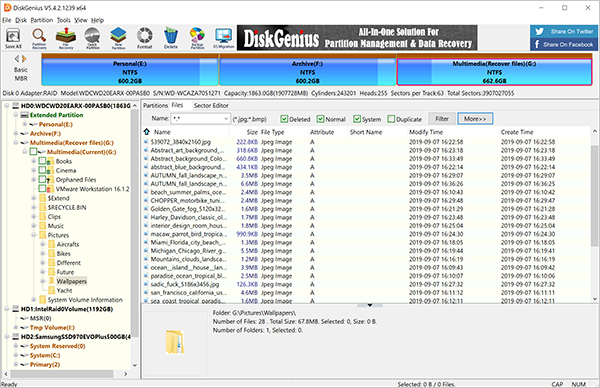Check the VMware Workstation 16.1.2 checkbox
This screenshot has width=600, height=388.
point(42,189)
